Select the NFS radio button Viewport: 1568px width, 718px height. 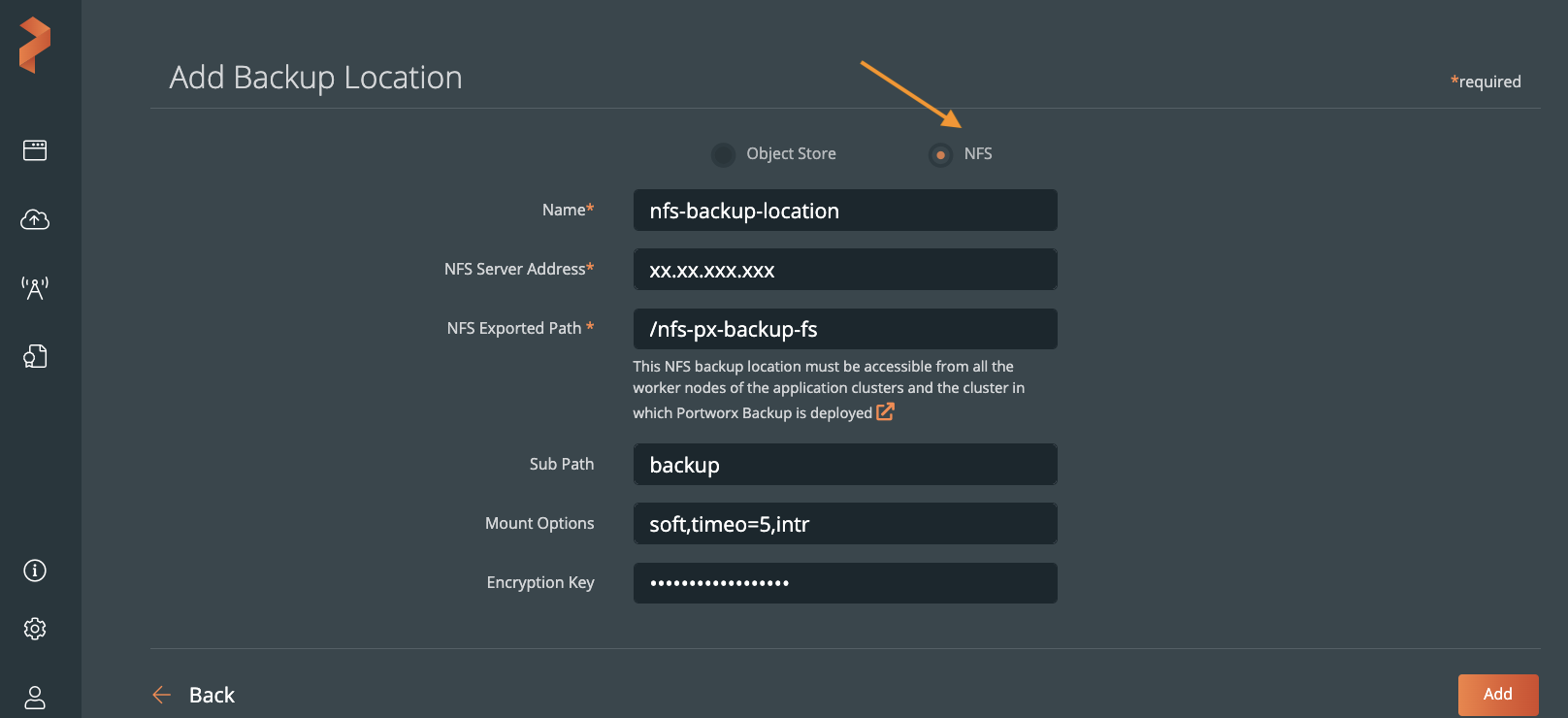940,154
